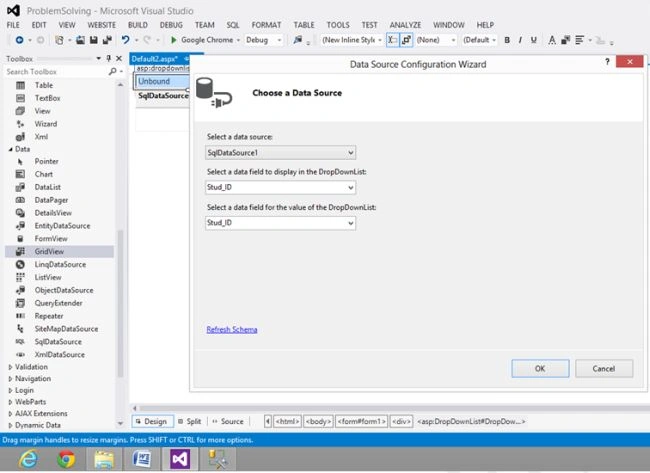
Task: Expand the Login toolbox group
Action: pyautogui.click(x=10, y=390)
